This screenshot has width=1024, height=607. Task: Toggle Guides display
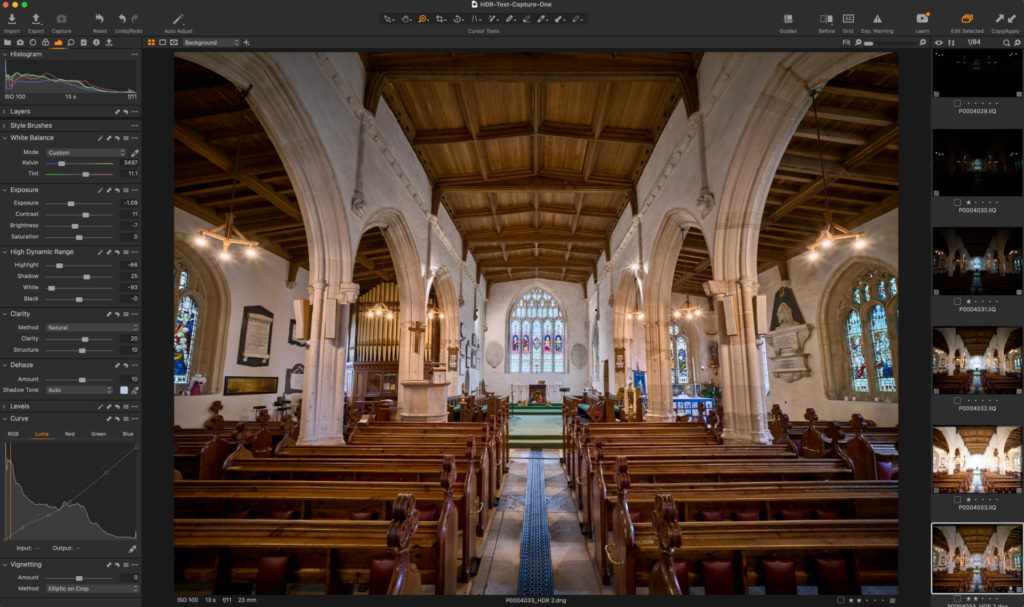tap(788, 20)
